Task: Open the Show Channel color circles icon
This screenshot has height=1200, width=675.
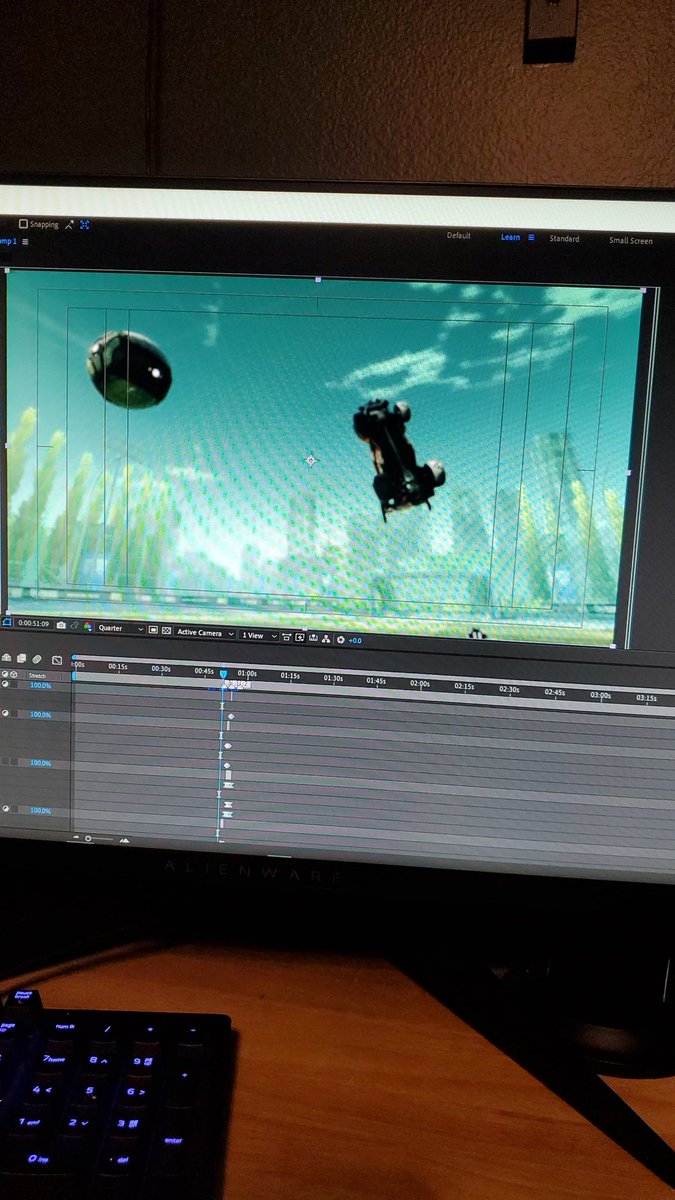Action: point(87,627)
